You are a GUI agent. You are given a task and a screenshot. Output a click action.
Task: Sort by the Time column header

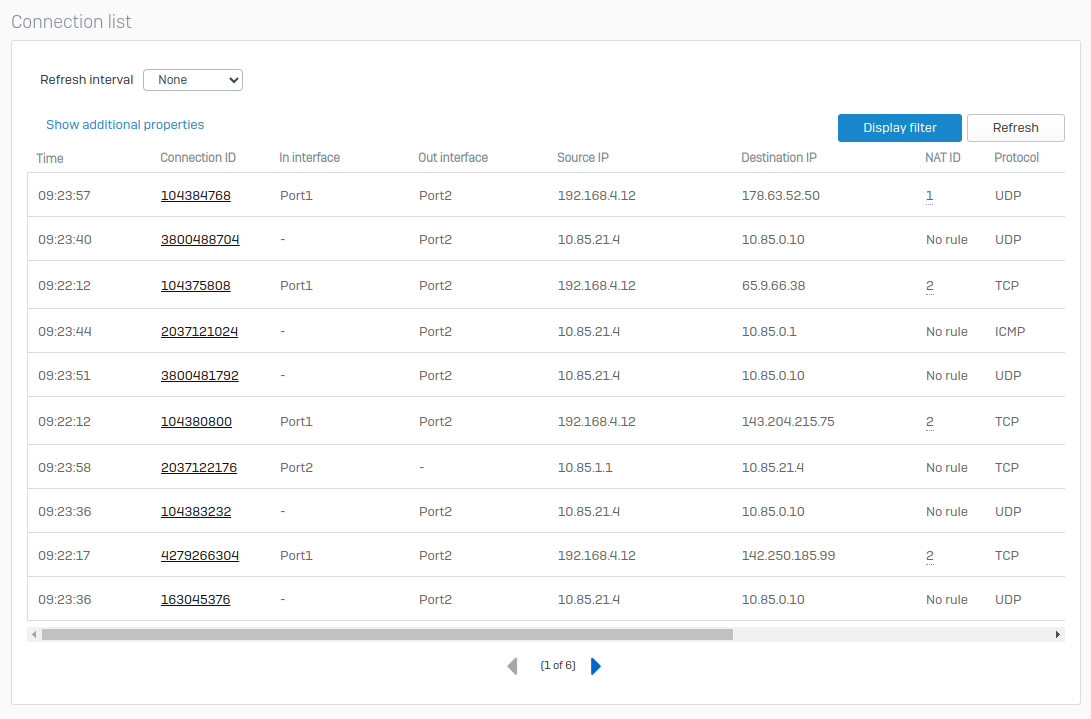point(49,158)
